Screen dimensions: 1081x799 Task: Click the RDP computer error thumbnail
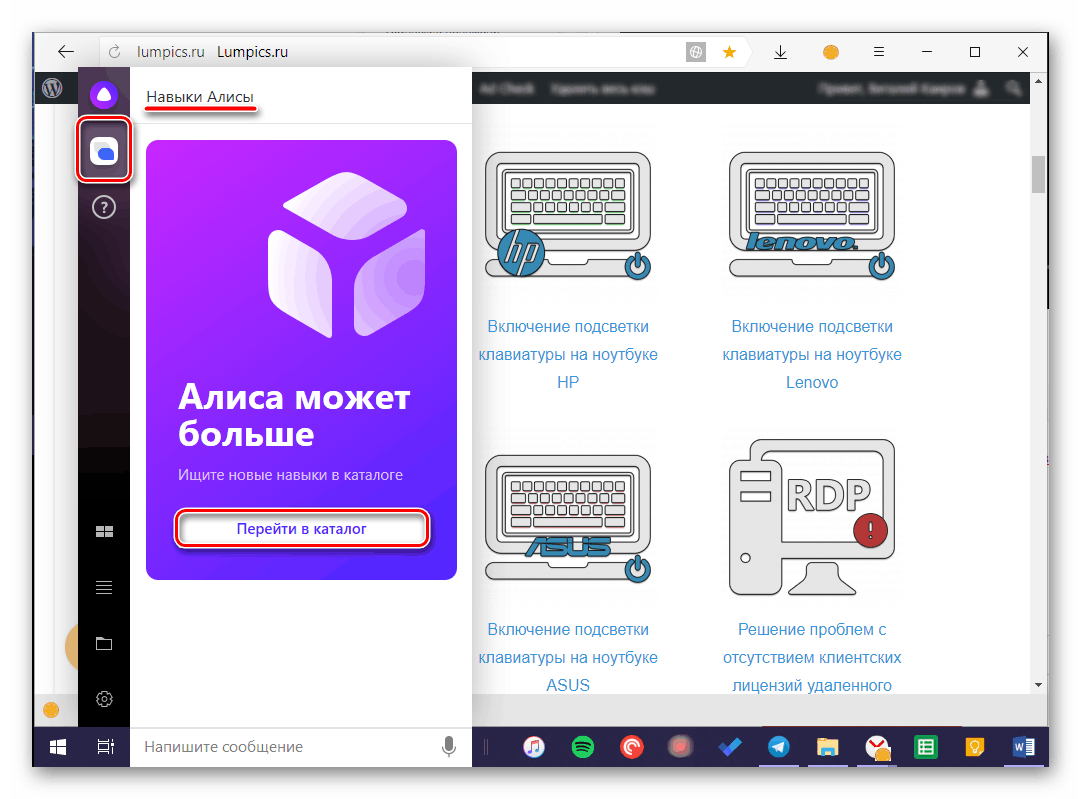point(812,517)
